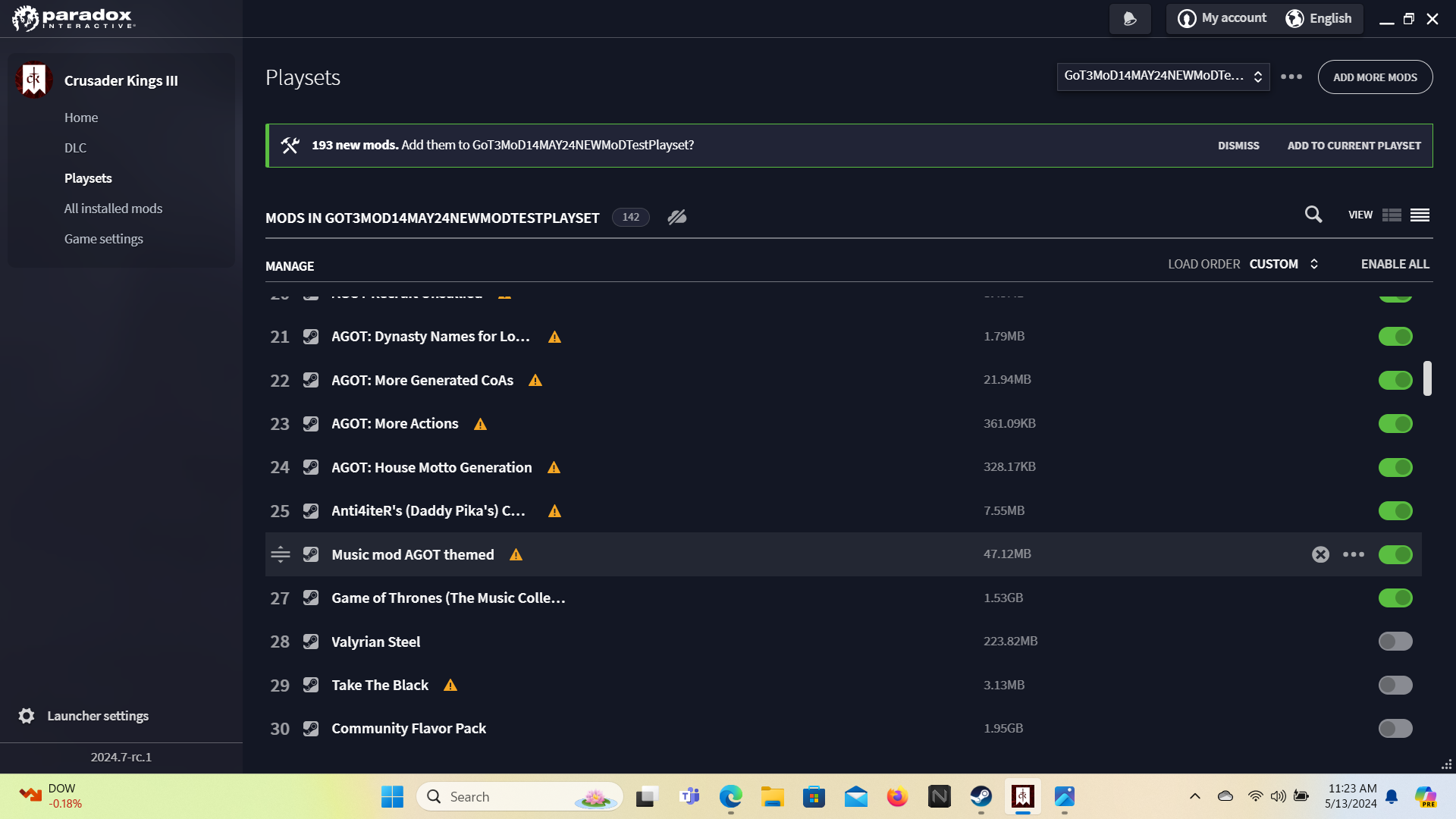Click the Paradox Interactive logo
This screenshot has height=819, width=1456.
tap(74, 18)
